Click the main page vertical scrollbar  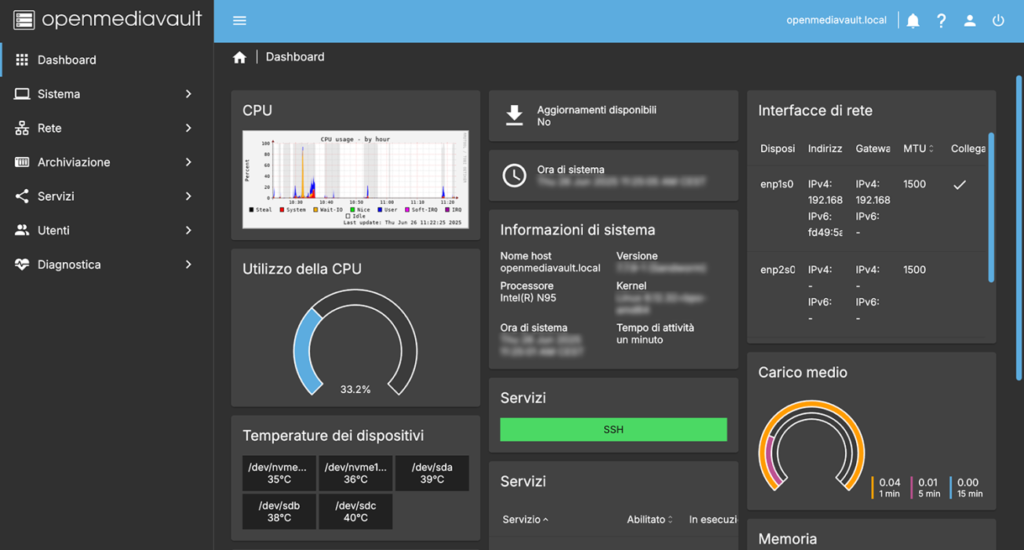coord(1019,229)
